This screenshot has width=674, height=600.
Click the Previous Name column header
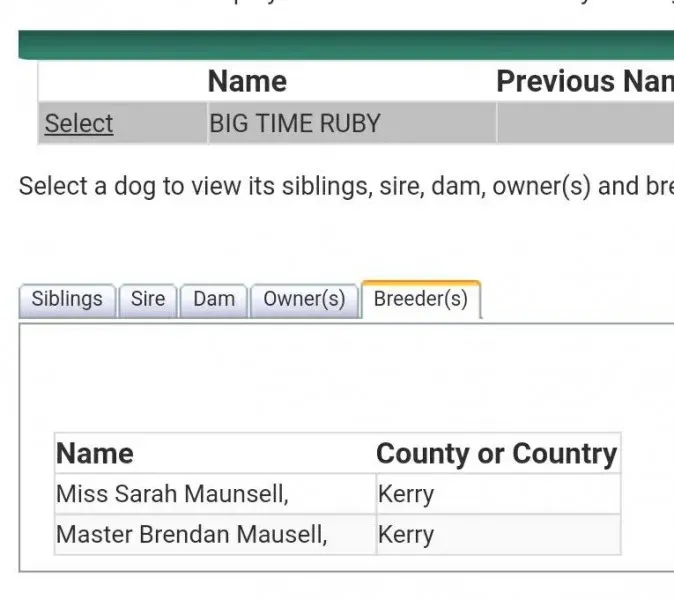(x=584, y=82)
